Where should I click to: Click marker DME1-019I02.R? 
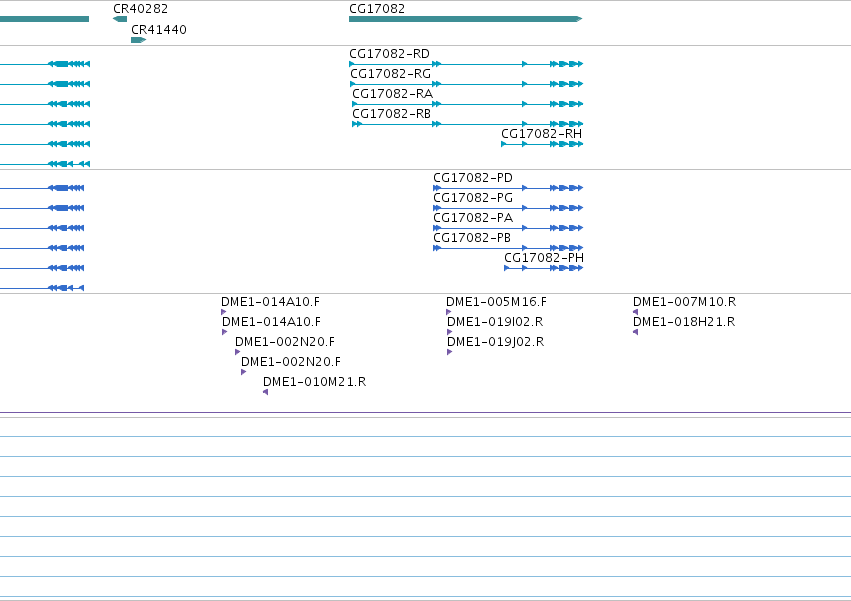point(449,332)
